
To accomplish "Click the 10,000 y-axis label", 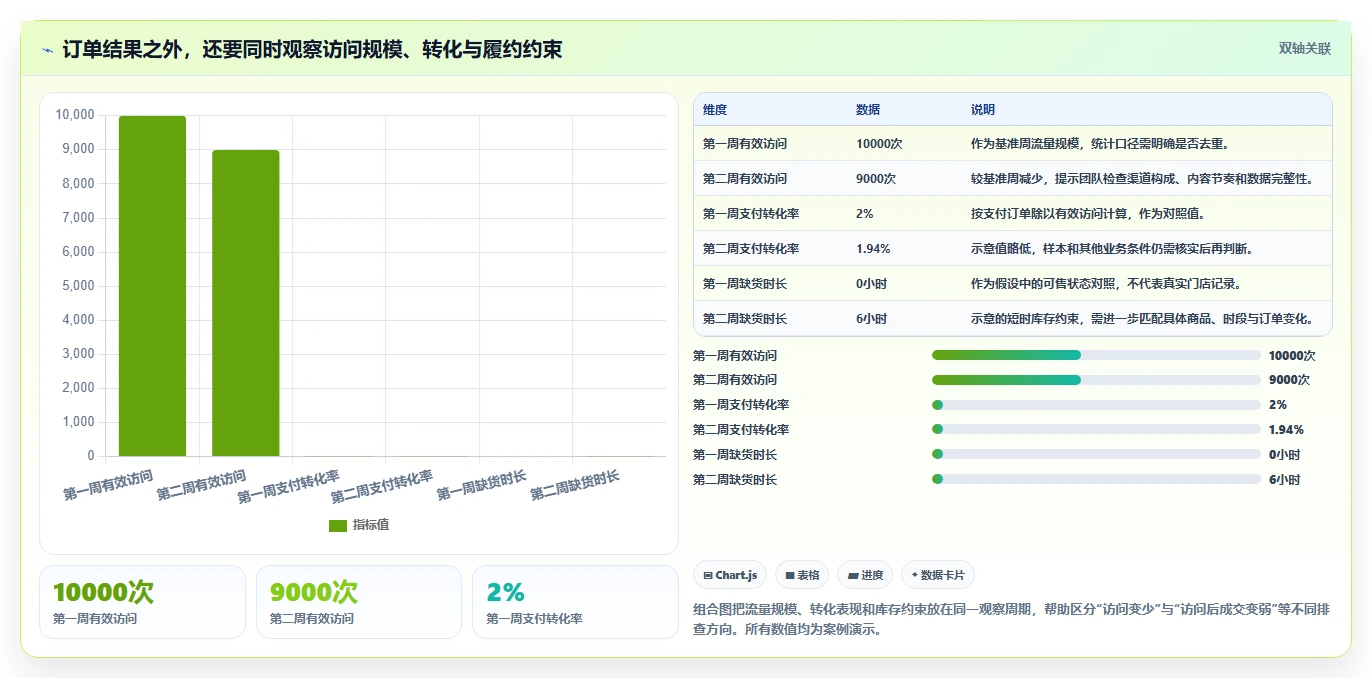I will [75, 115].
